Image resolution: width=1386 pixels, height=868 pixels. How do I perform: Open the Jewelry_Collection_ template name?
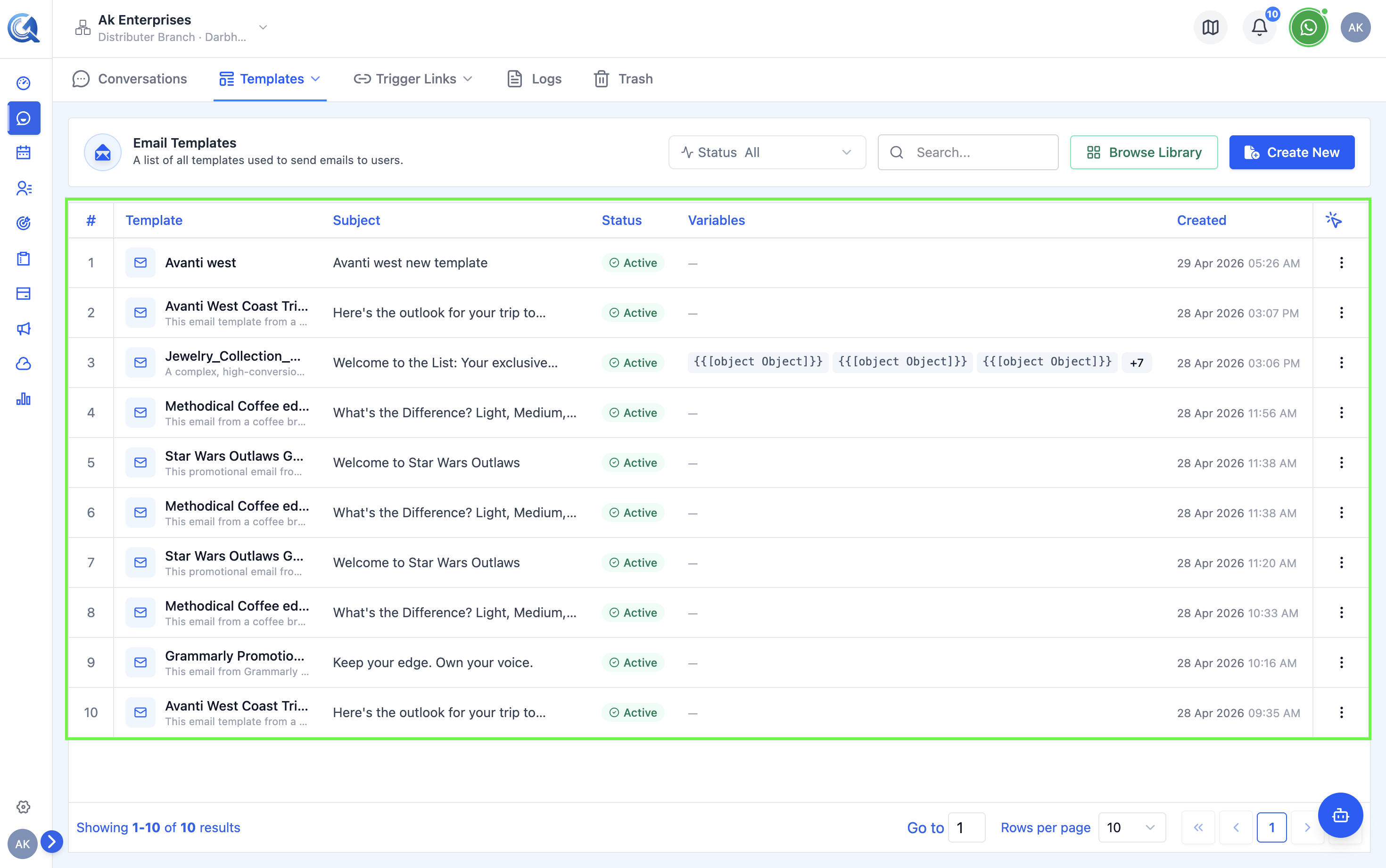point(232,356)
